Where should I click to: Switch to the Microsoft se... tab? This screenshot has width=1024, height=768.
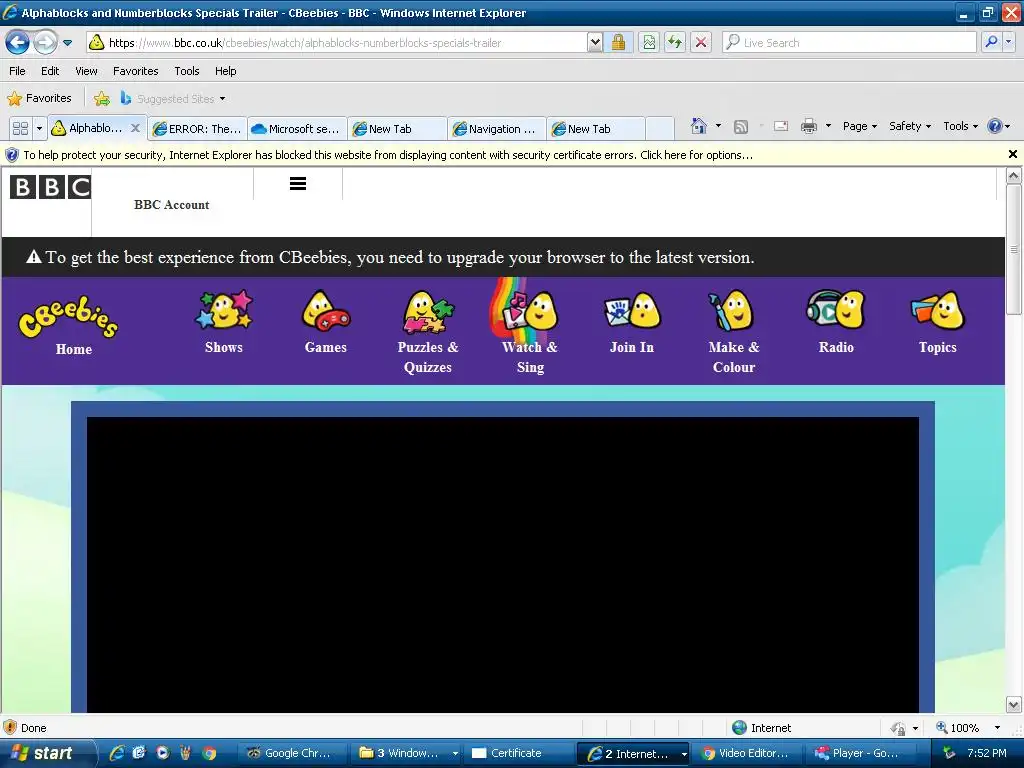pyautogui.click(x=296, y=129)
